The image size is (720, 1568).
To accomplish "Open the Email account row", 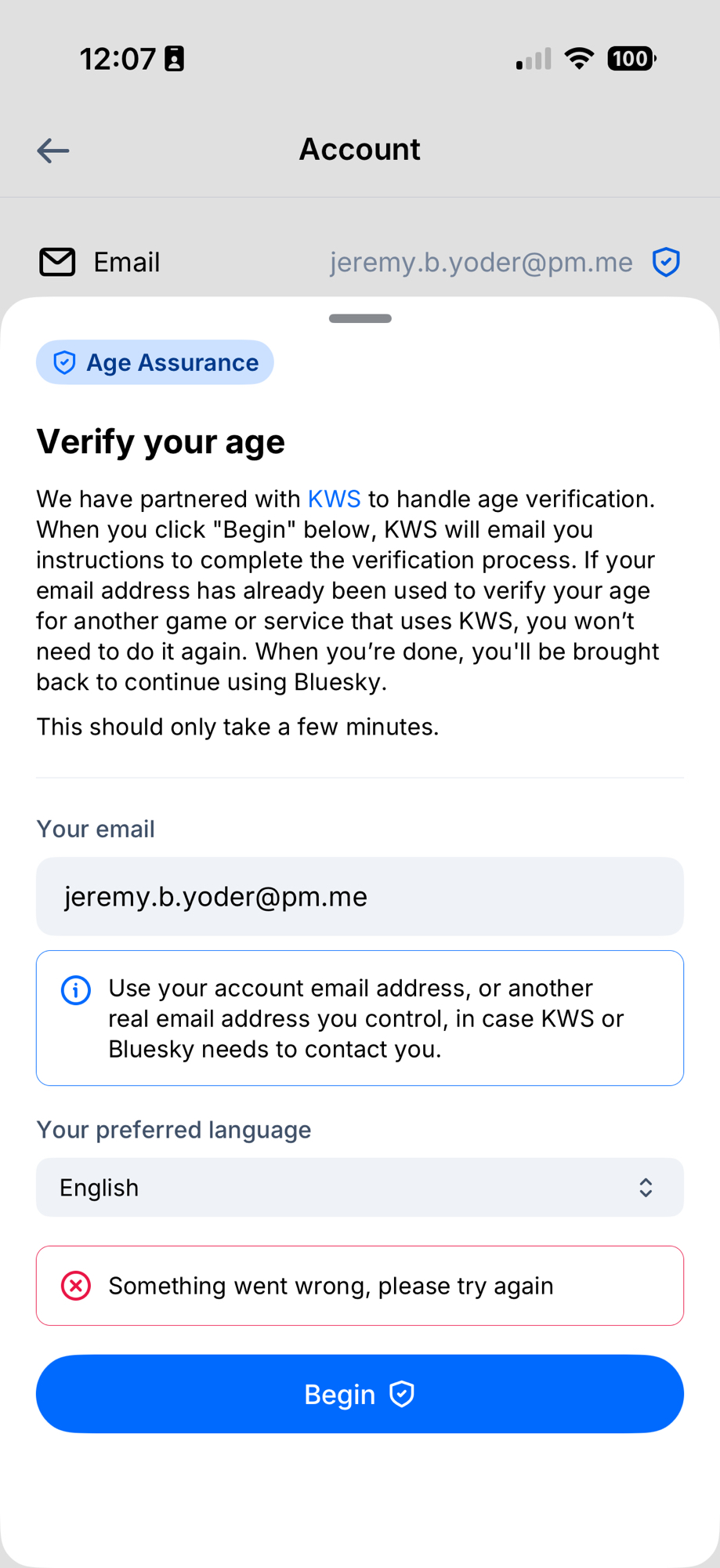I will click(360, 262).
